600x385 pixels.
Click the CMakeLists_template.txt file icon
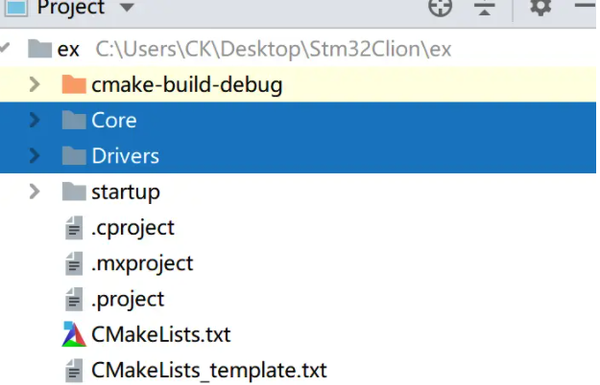(73, 370)
